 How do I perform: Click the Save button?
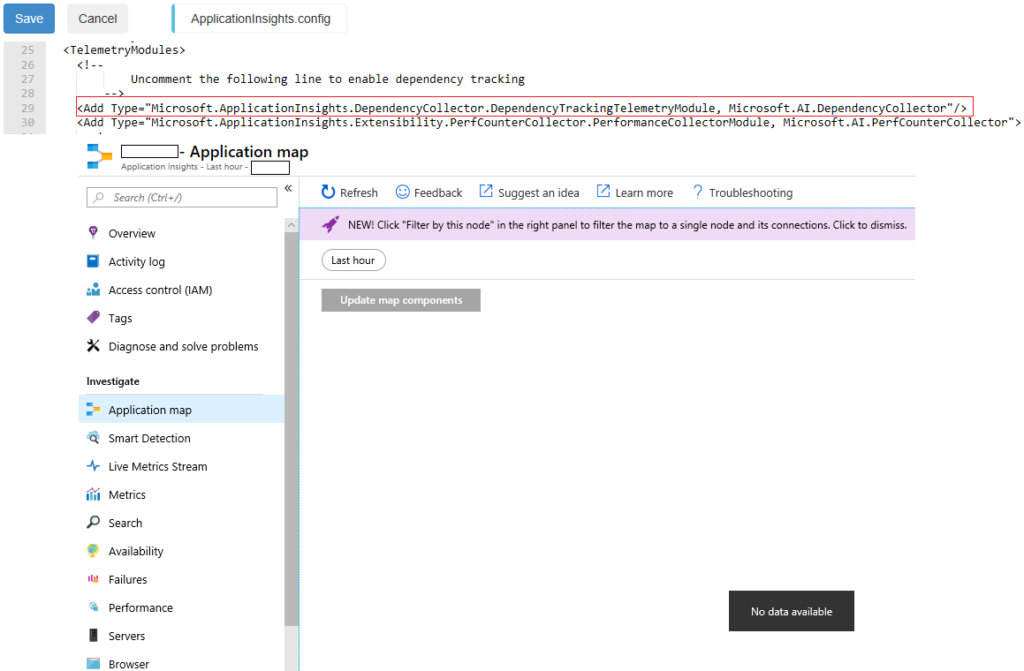(29, 18)
